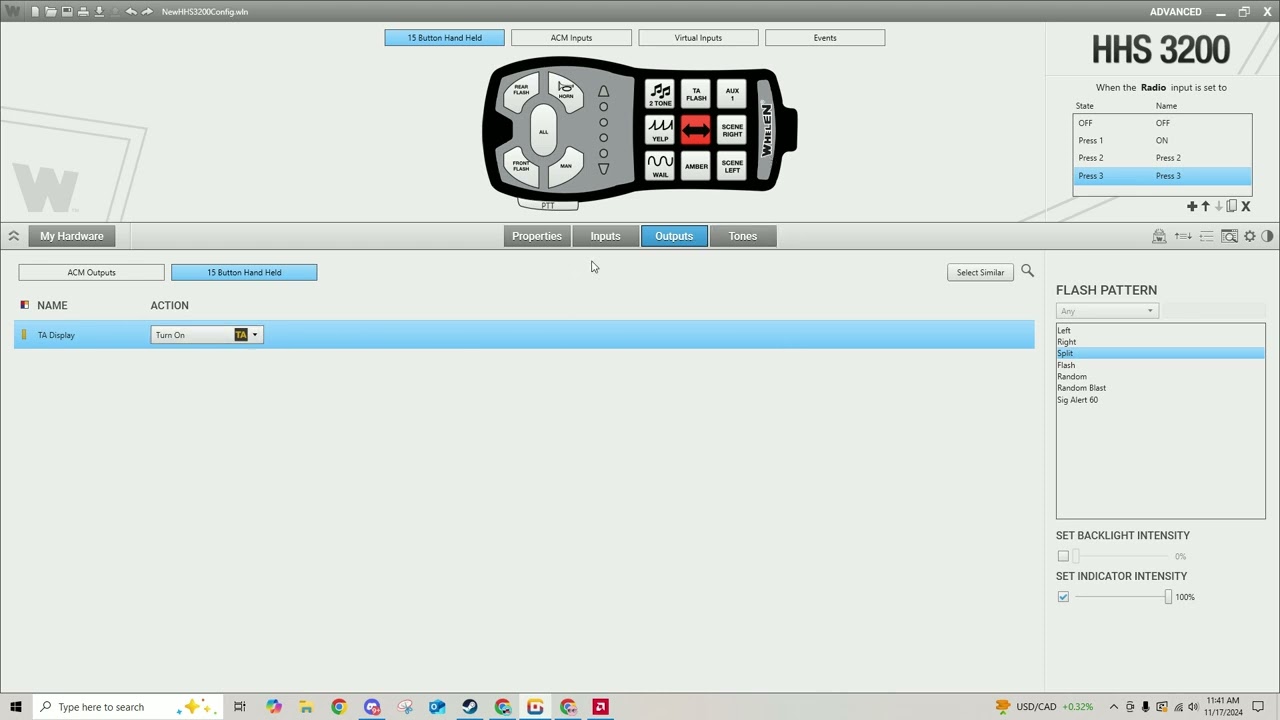Show the ACM Outputs list

pos(91,272)
